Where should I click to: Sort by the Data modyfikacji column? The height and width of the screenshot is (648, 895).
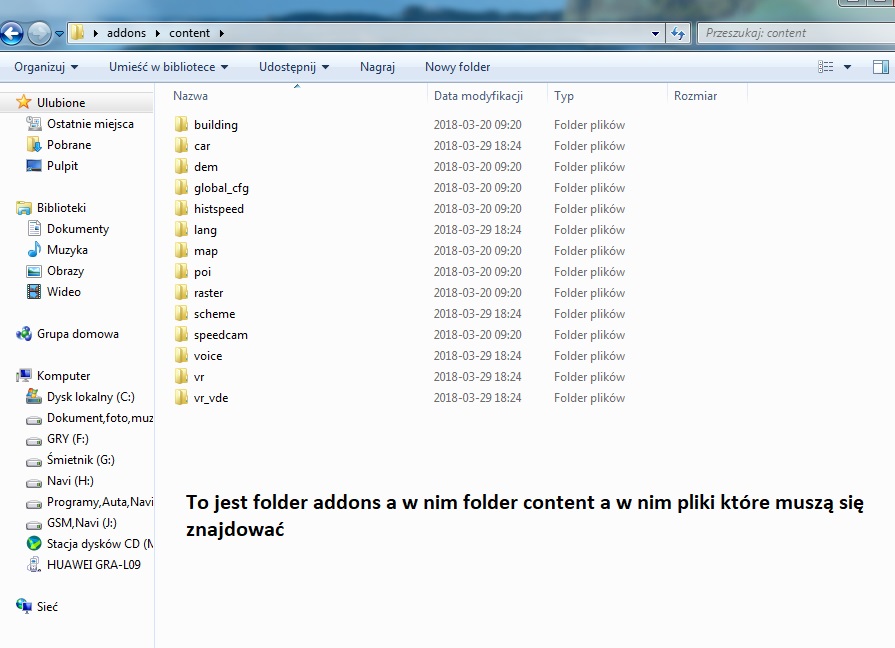tap(478, 96)
